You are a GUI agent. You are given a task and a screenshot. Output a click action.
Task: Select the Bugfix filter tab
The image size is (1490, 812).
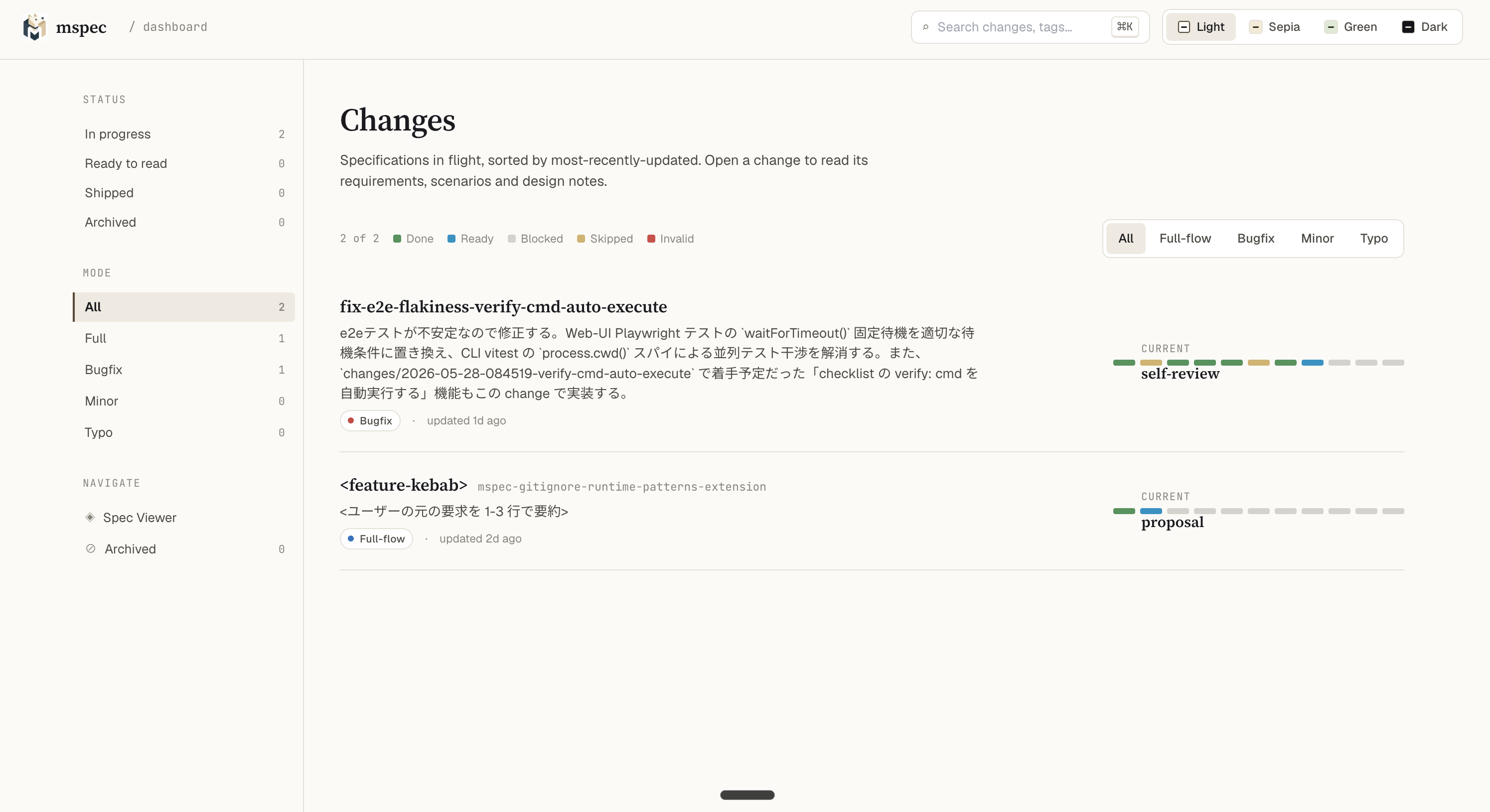pos(1256,238)
